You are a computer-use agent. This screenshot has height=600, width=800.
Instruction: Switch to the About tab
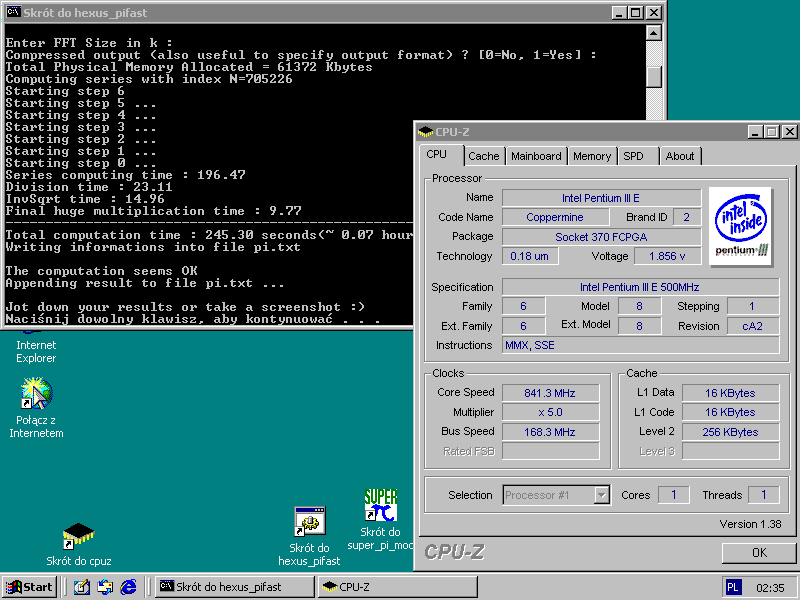click(680, 156)
